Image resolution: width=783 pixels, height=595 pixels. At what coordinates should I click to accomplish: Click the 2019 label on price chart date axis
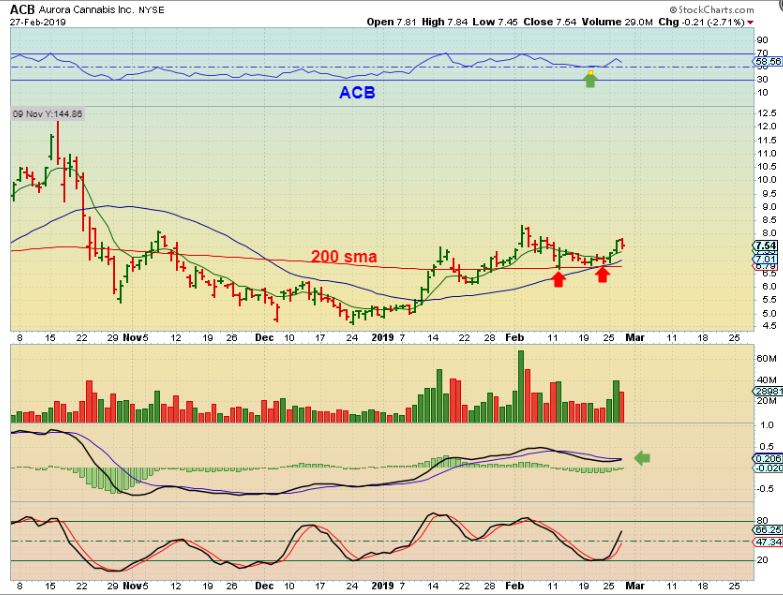coord(383,338)
